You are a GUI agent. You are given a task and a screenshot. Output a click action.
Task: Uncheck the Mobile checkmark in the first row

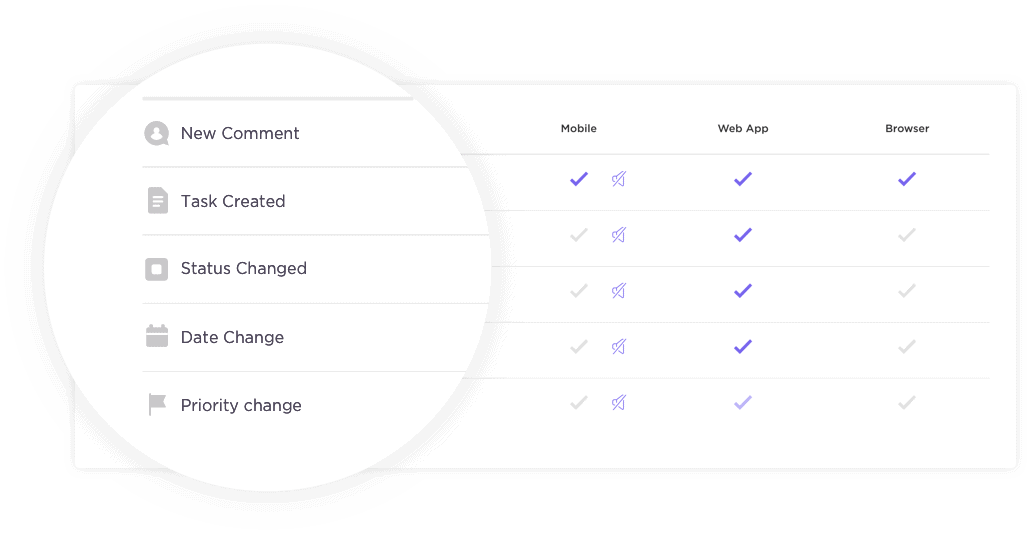click(x=579, y=179)
